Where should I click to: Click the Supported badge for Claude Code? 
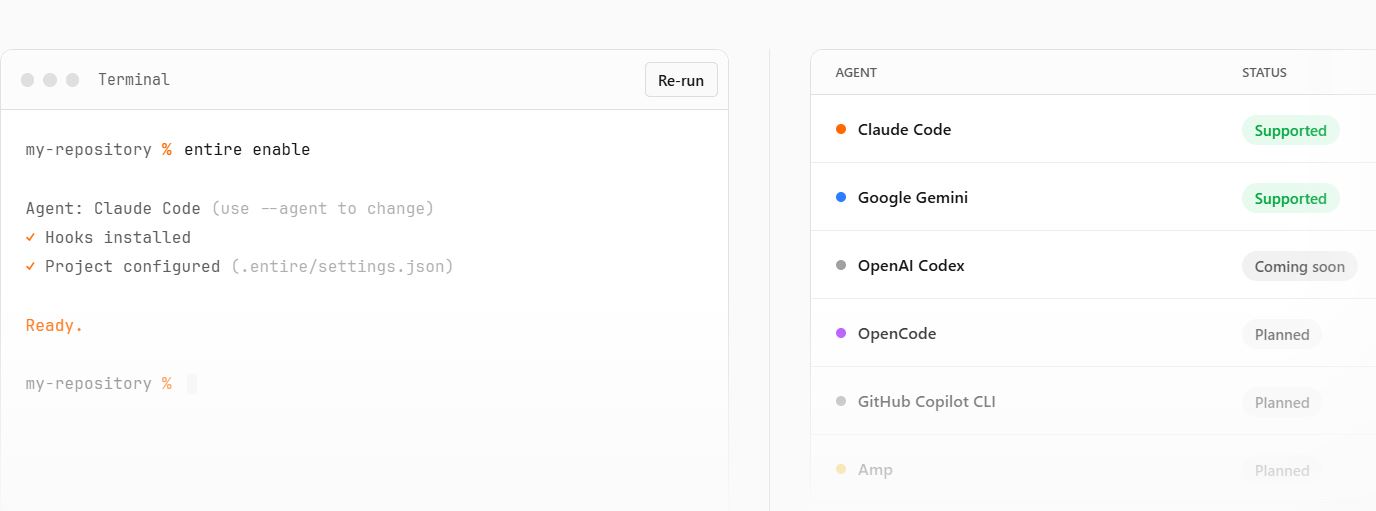[1290, 130]
